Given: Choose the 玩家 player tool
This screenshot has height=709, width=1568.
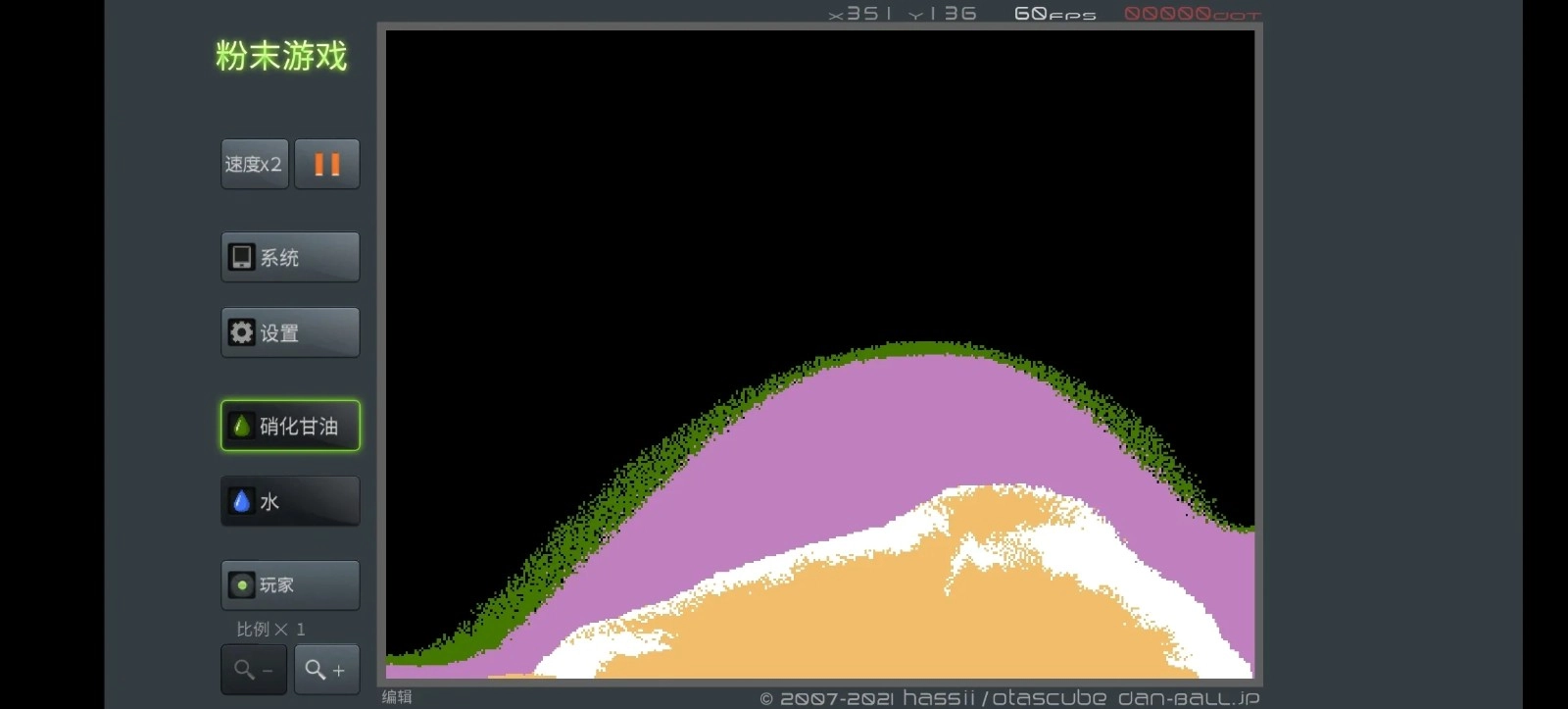Looking at the screenshot, I should pos(290,585).
